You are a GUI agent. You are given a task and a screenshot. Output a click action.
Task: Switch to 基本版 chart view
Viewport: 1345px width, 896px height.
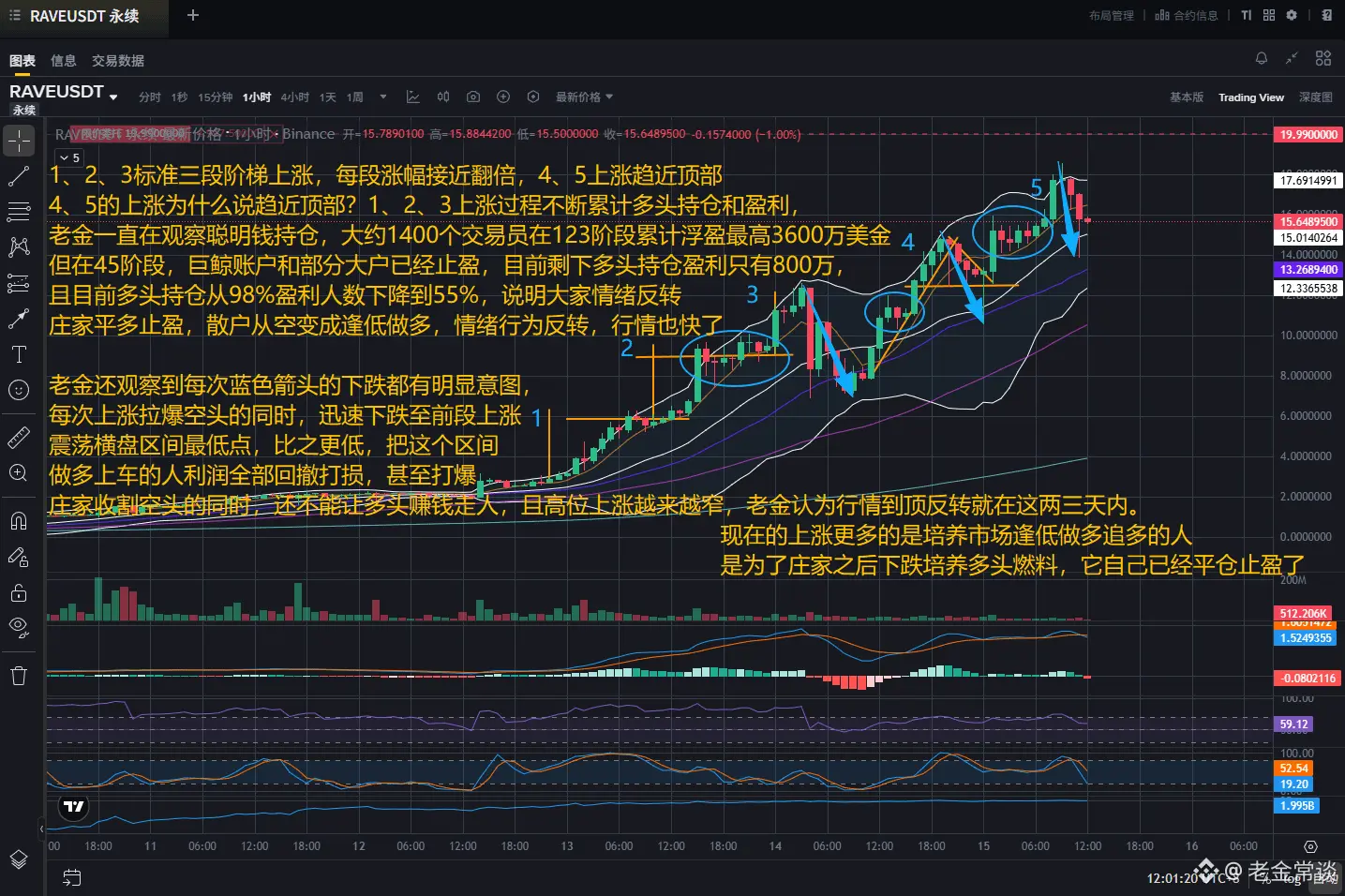pyautogui.click(x=1187, y=97)
